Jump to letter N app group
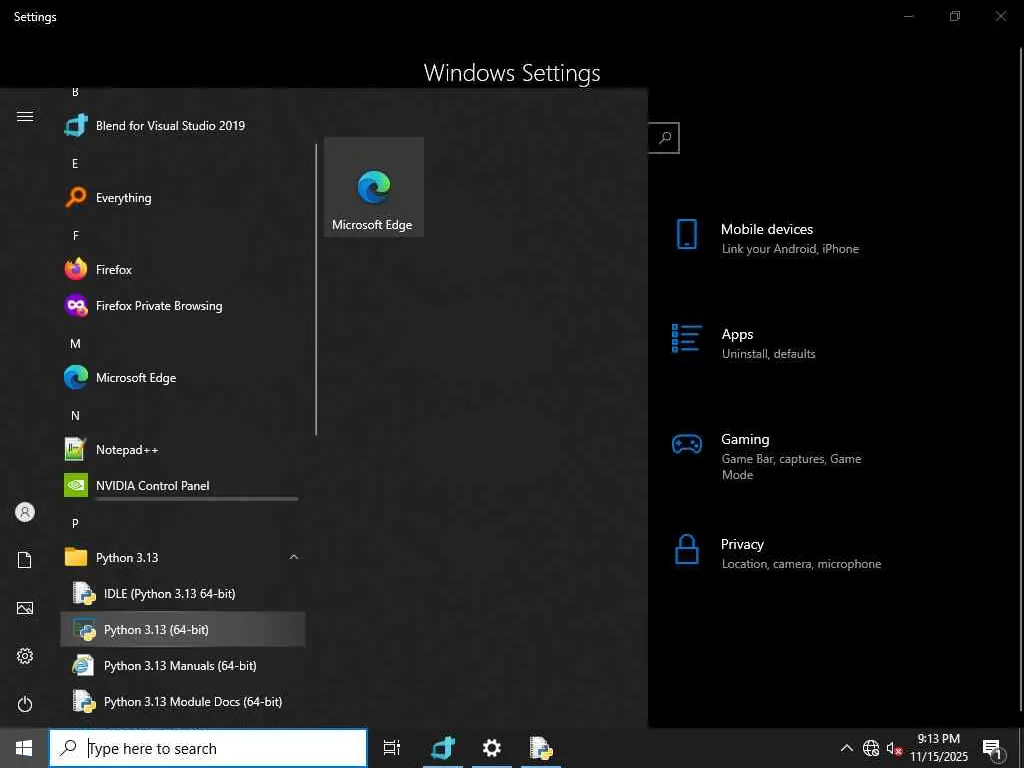 click(75, 415)
